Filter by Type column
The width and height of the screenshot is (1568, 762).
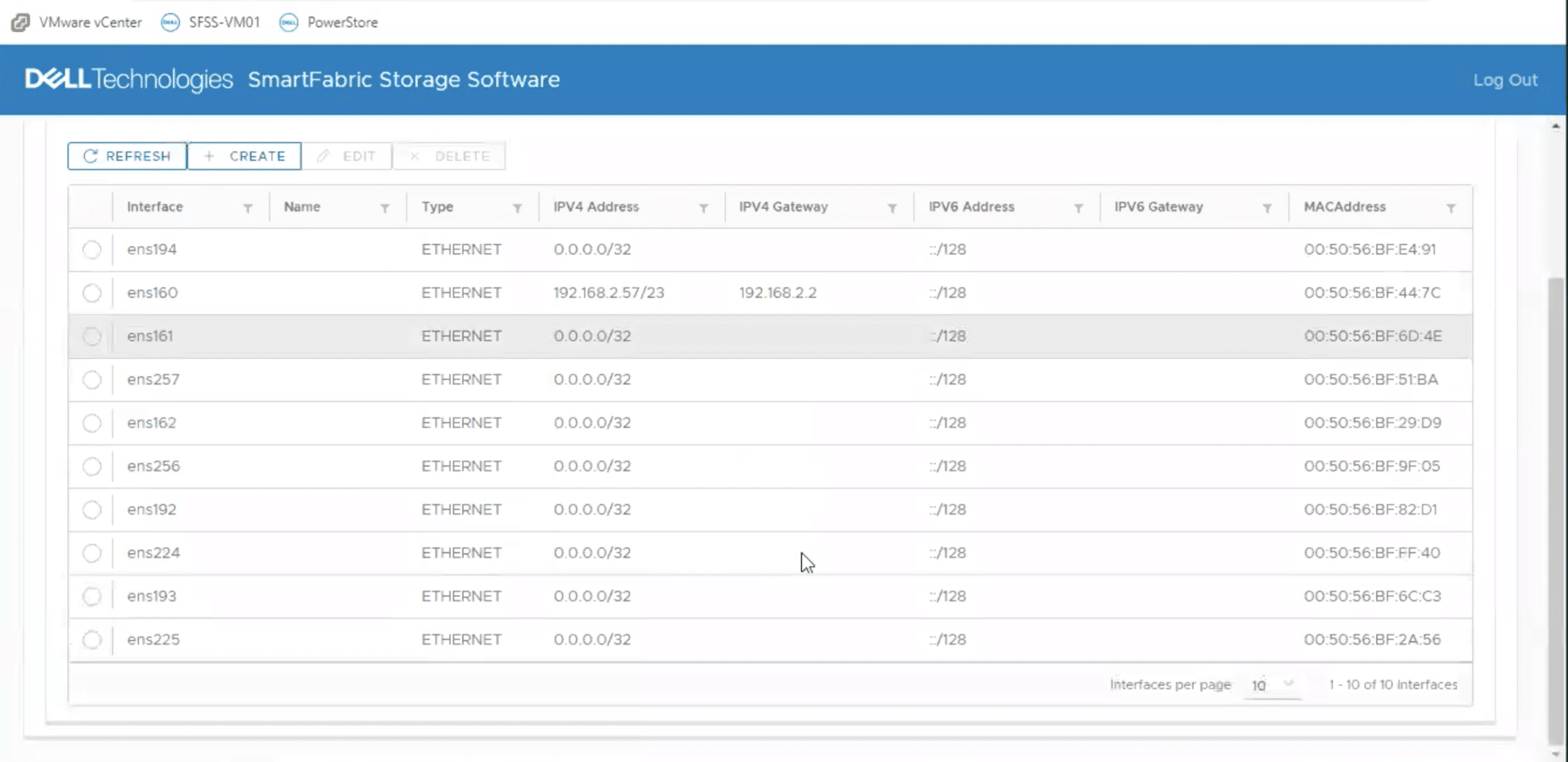point(517,208)
